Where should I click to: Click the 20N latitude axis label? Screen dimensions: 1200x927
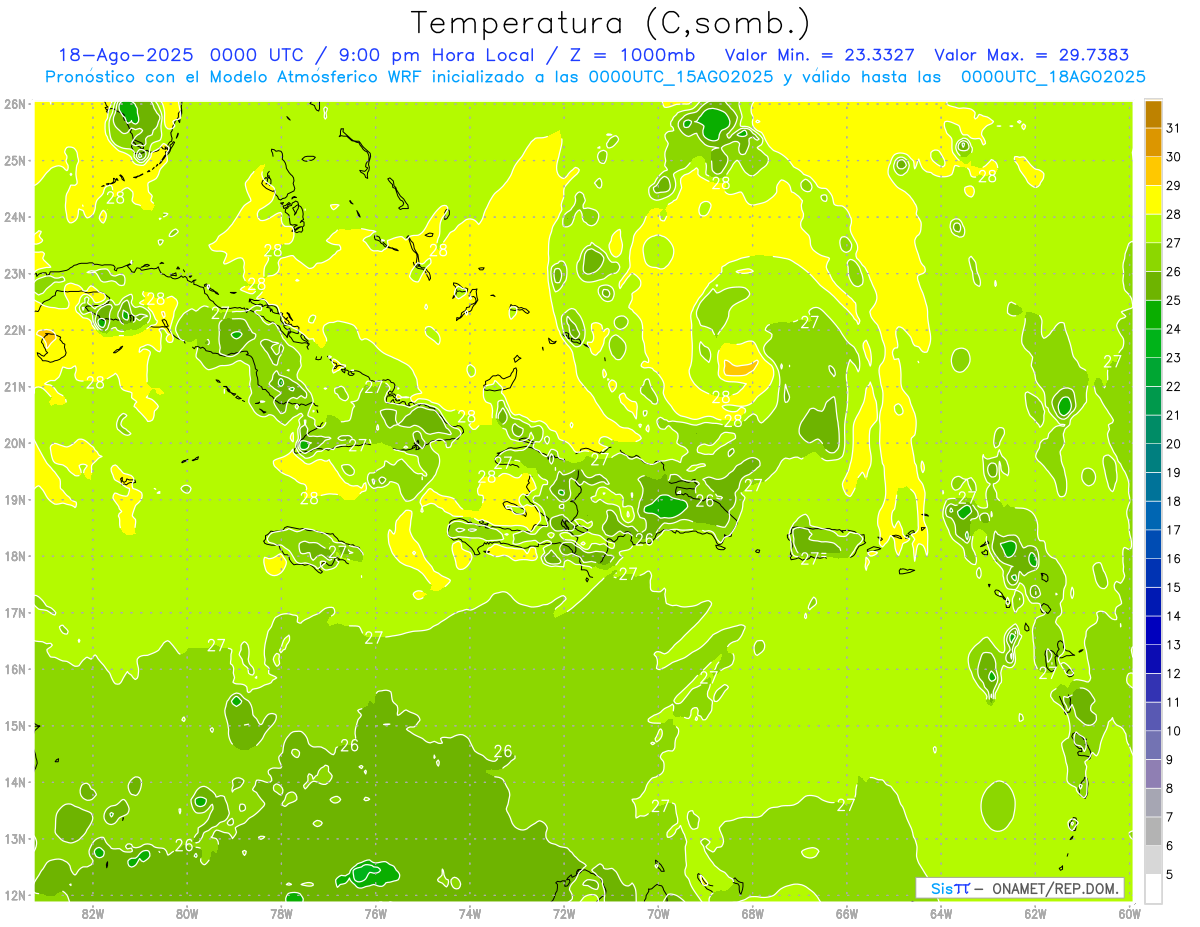[14, 443]
